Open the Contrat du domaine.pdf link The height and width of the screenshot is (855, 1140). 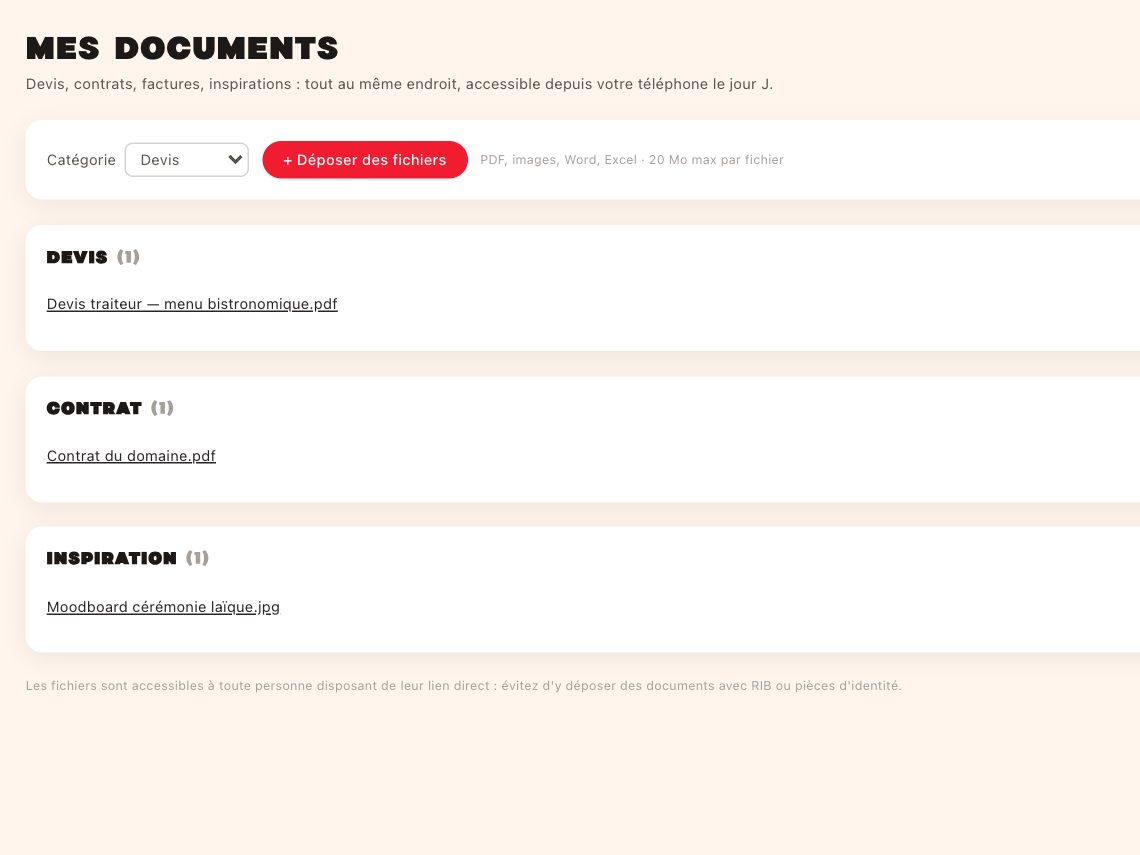(131, 456)
